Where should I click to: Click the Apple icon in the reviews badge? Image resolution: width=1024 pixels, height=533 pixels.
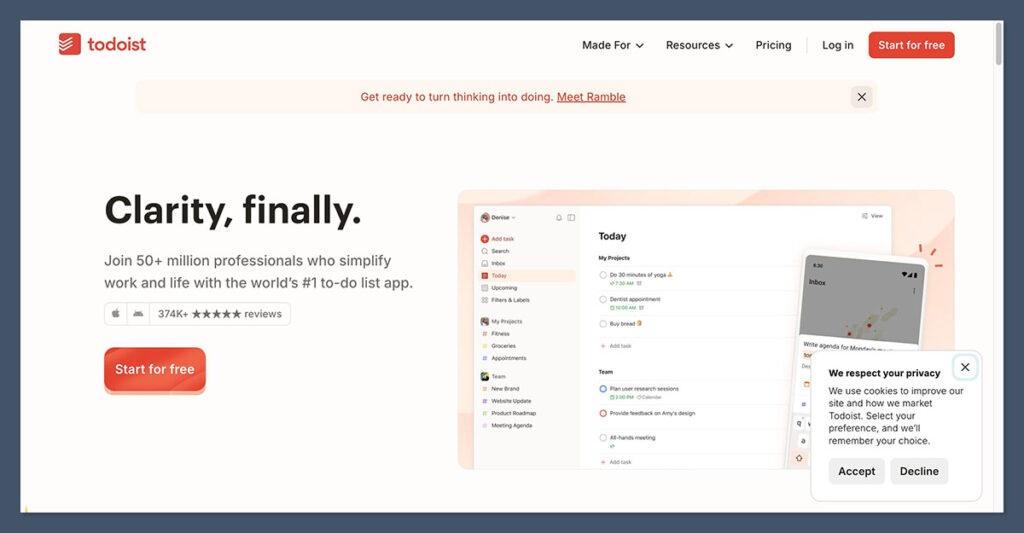click(116, 314)
